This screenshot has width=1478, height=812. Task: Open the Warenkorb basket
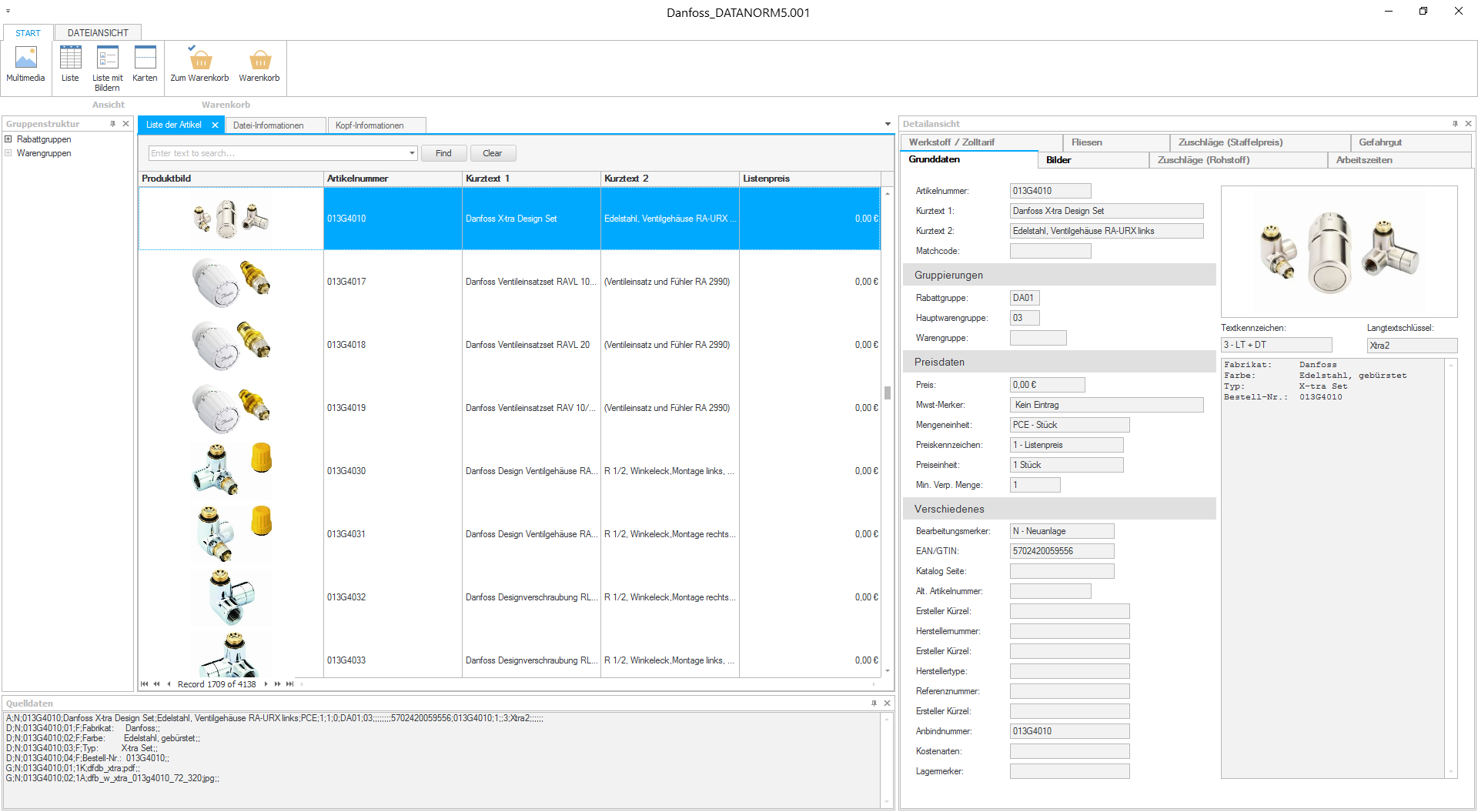[x=259, y=65]
